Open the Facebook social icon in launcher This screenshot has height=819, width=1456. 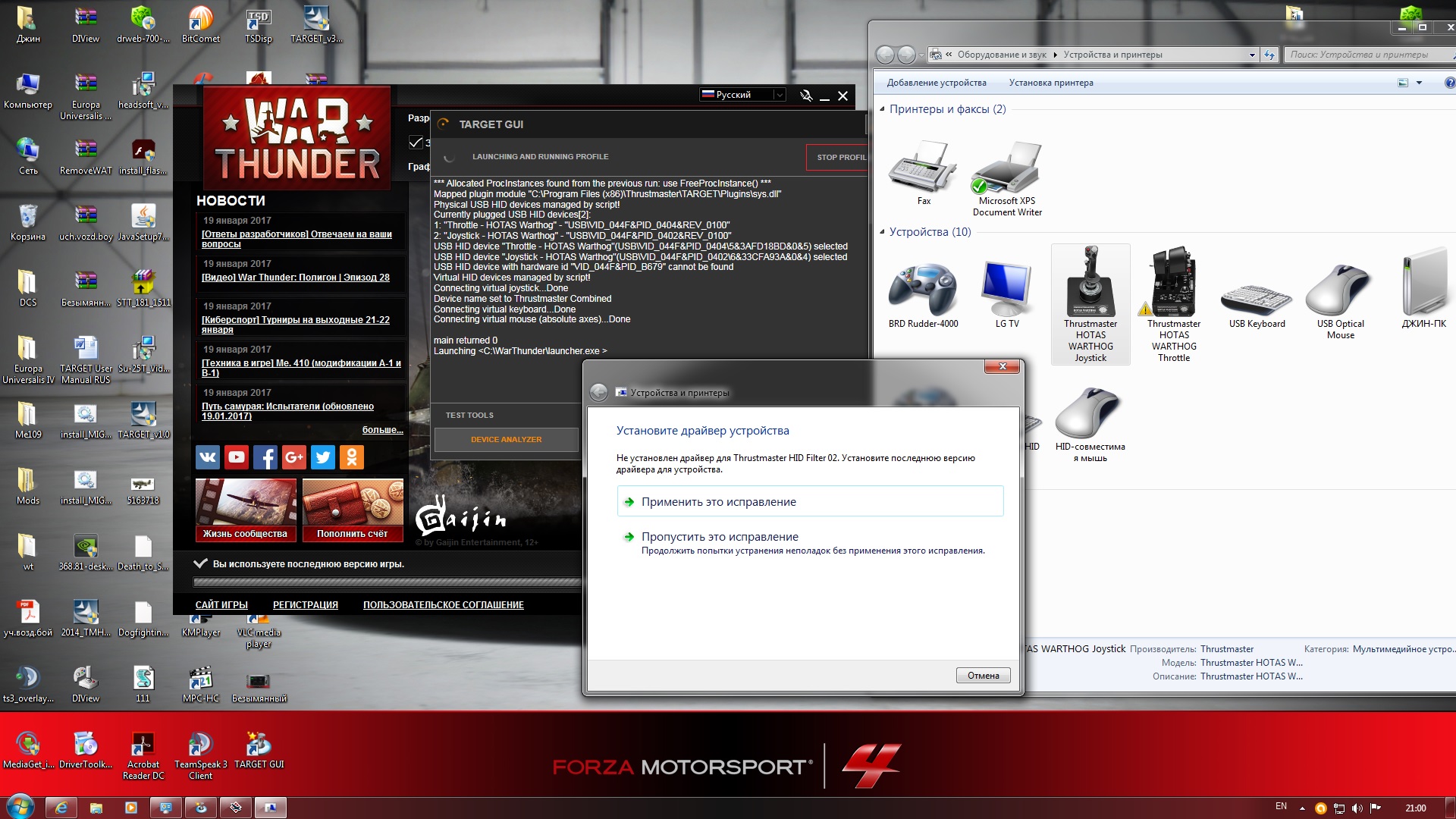pyautogui.click(x=265, y=457)
